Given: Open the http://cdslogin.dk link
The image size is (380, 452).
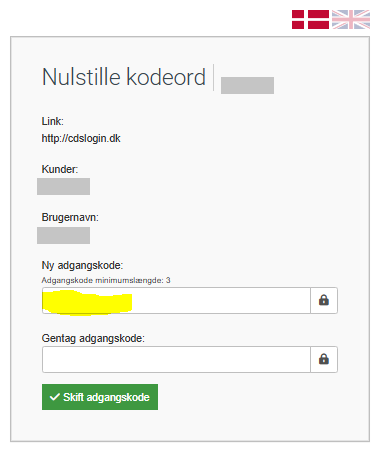Looking at the screenshot, I should click(x=81, y=138).
